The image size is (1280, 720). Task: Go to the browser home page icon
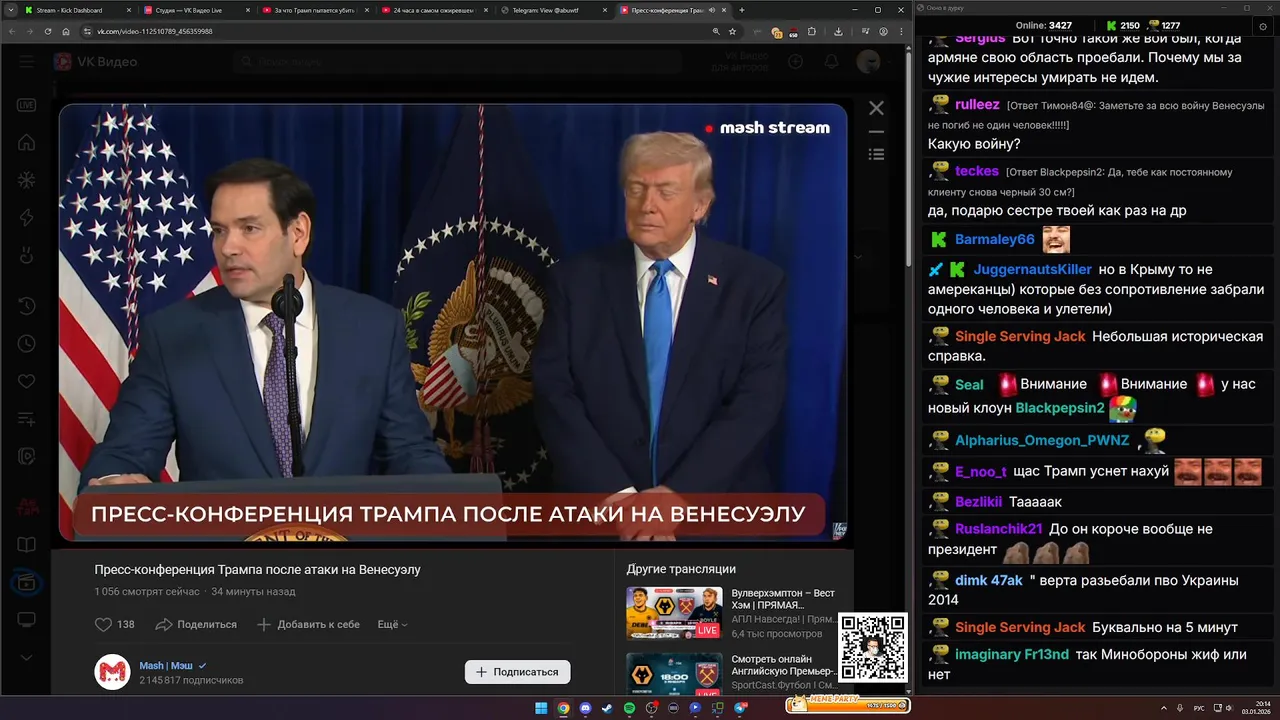click(66, 31)
